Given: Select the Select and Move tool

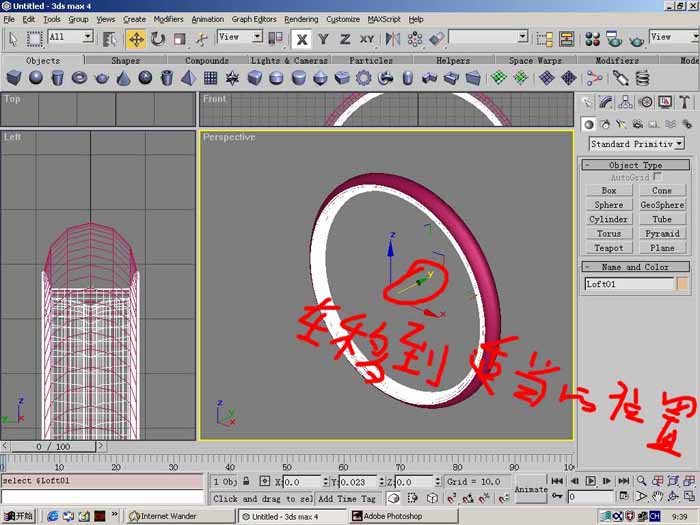Looking at the screenshot, I should click(x=136, y=39).
